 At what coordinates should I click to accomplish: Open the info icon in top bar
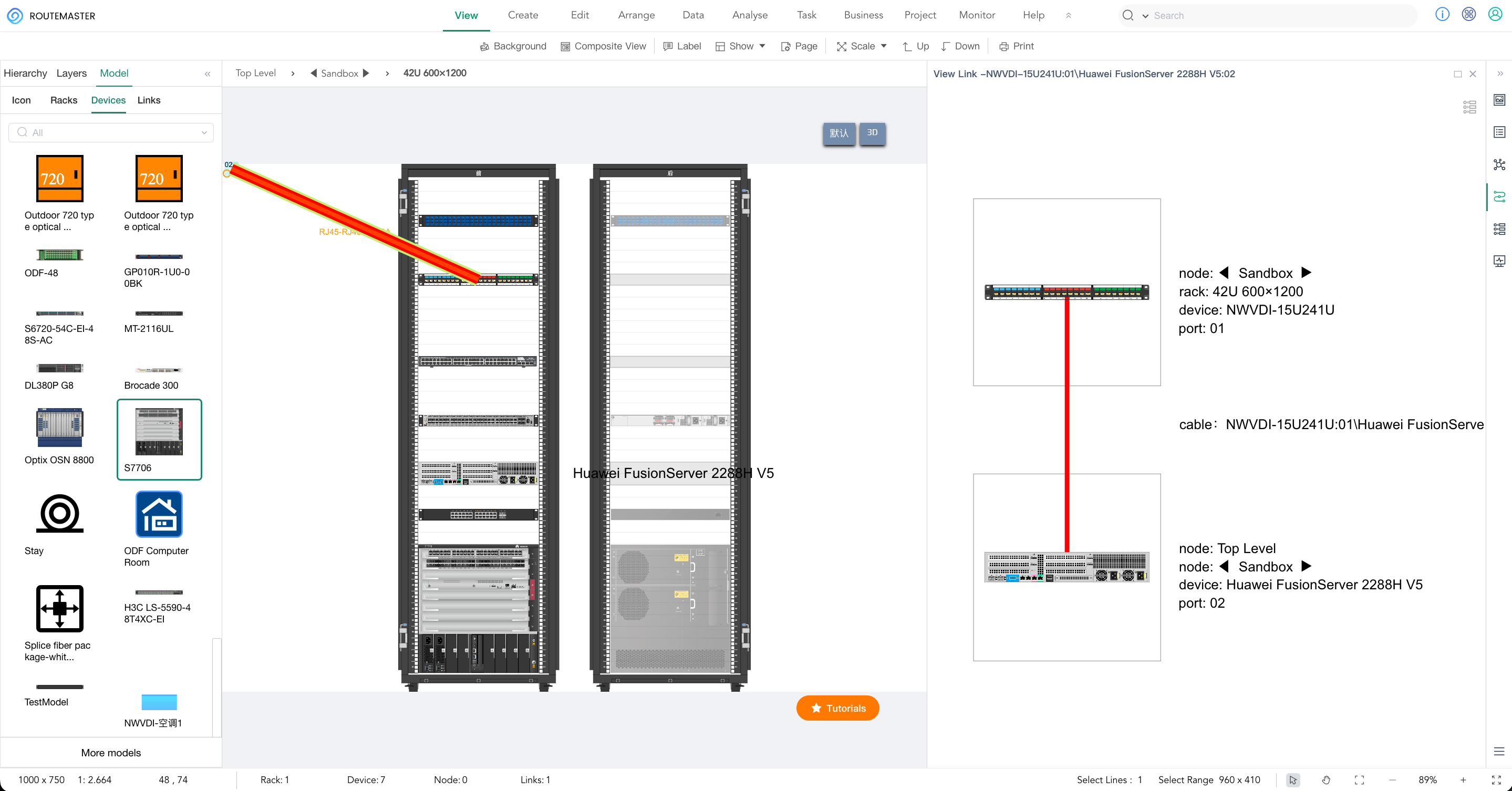[1442, 15]
